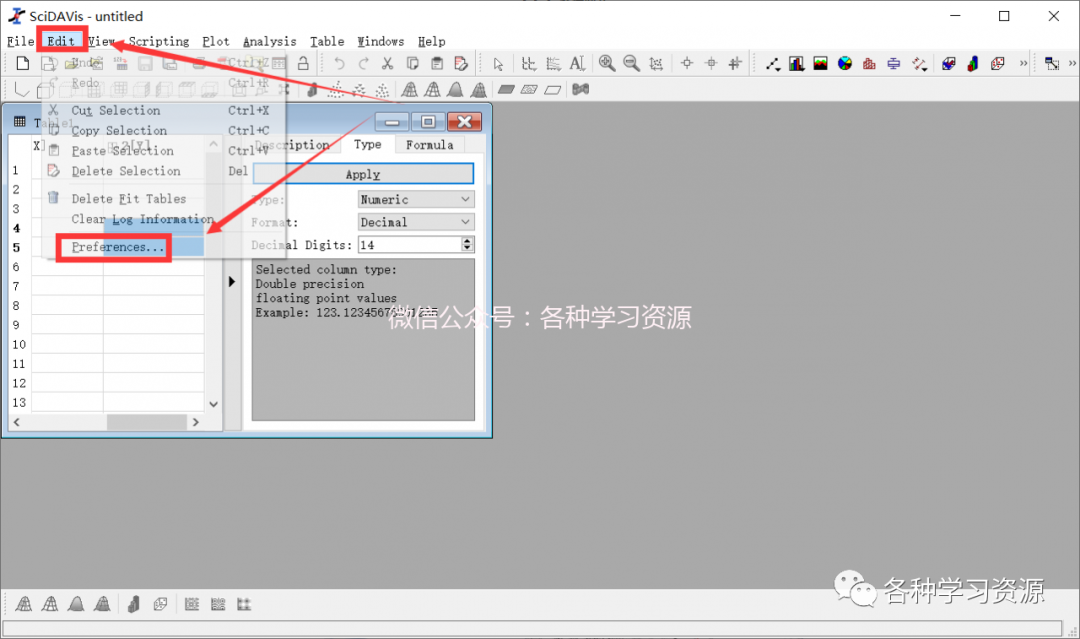Select the text AI tool icon
The height and width of the screenshot is (639, 1080).
tap(577, 64)
